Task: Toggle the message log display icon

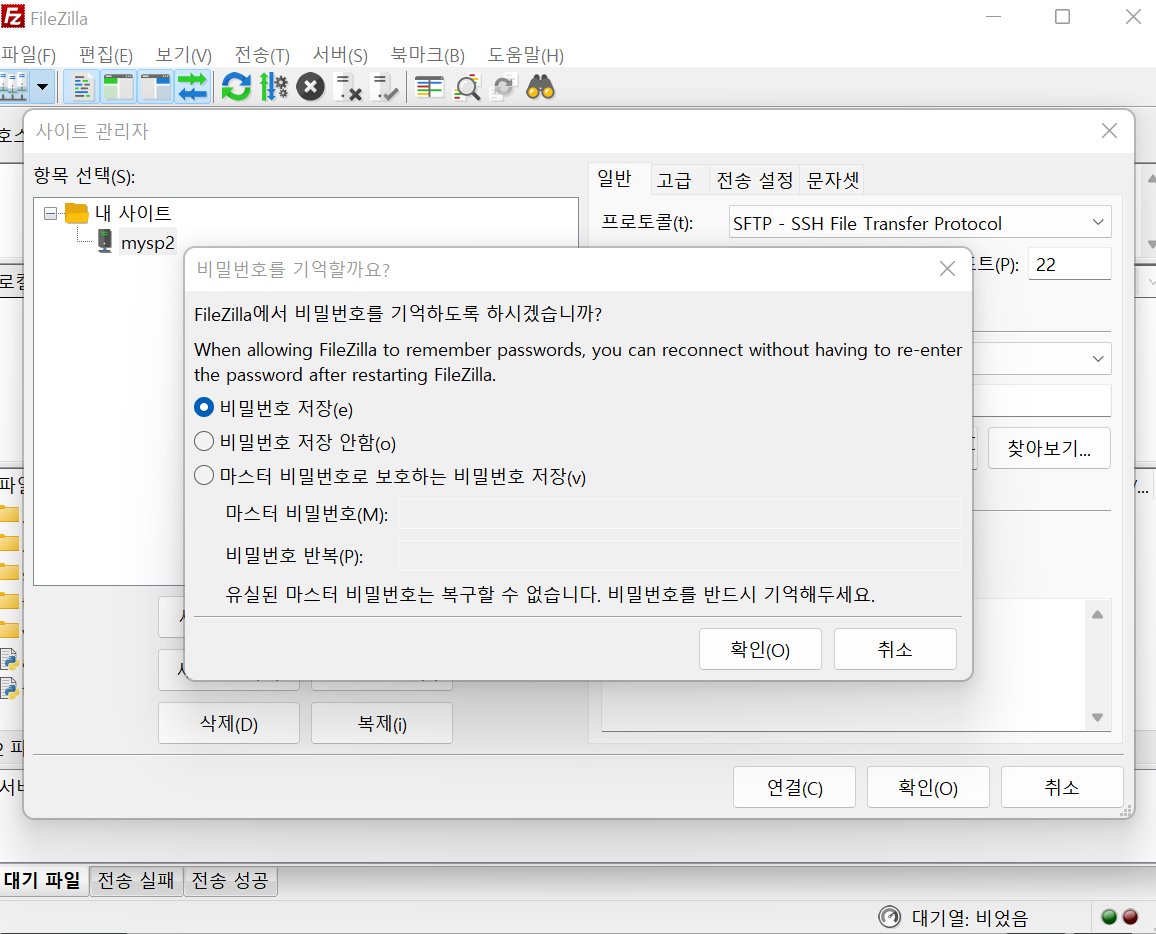Action: [82, 87]
